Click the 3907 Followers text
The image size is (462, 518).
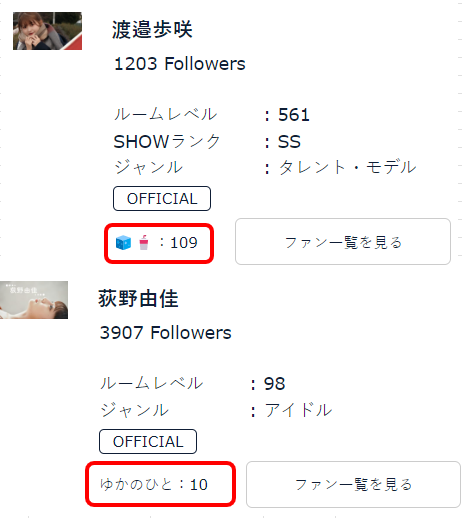pos(166,333)
